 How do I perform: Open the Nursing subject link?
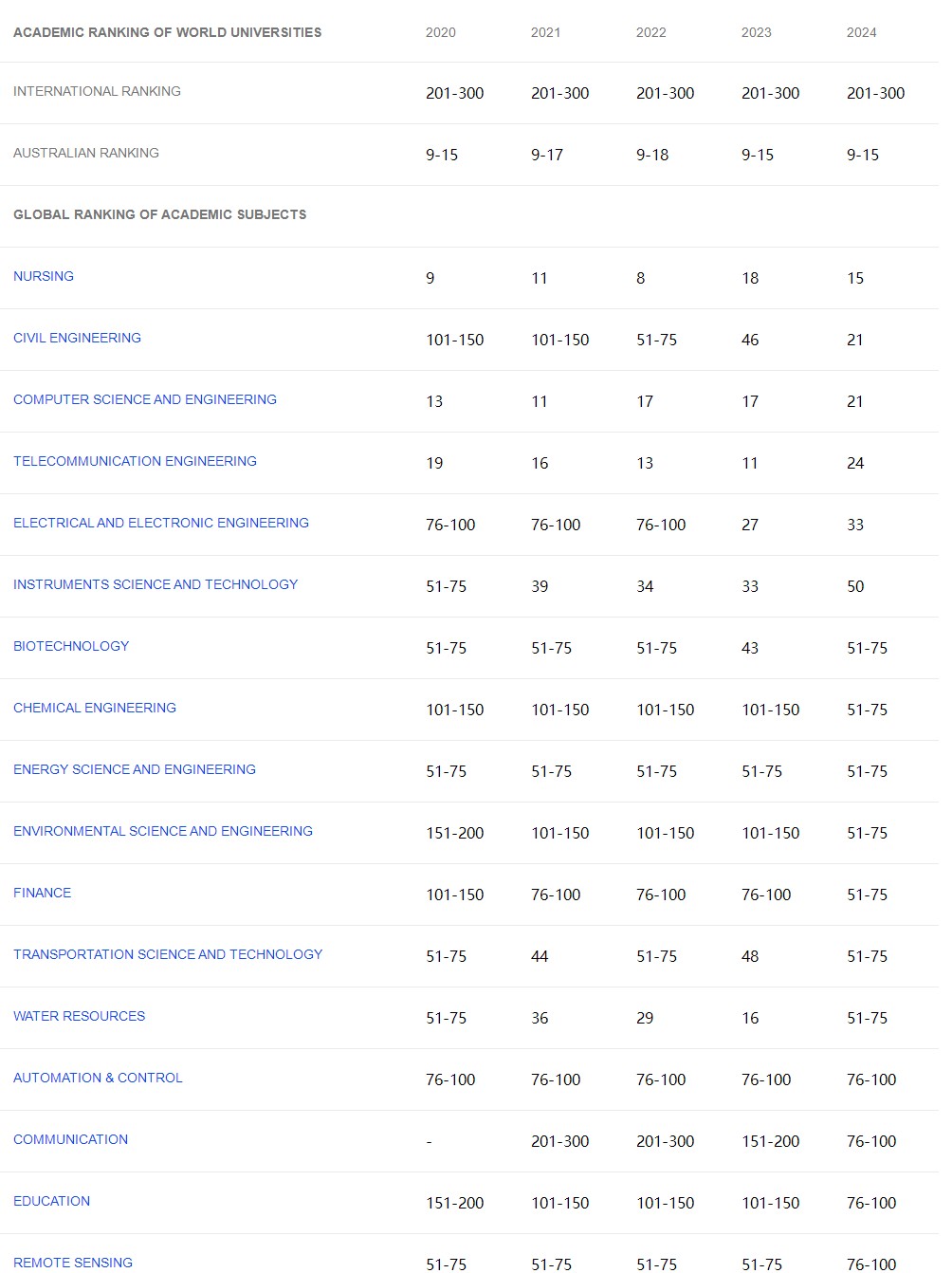click(x=44, y=276)
